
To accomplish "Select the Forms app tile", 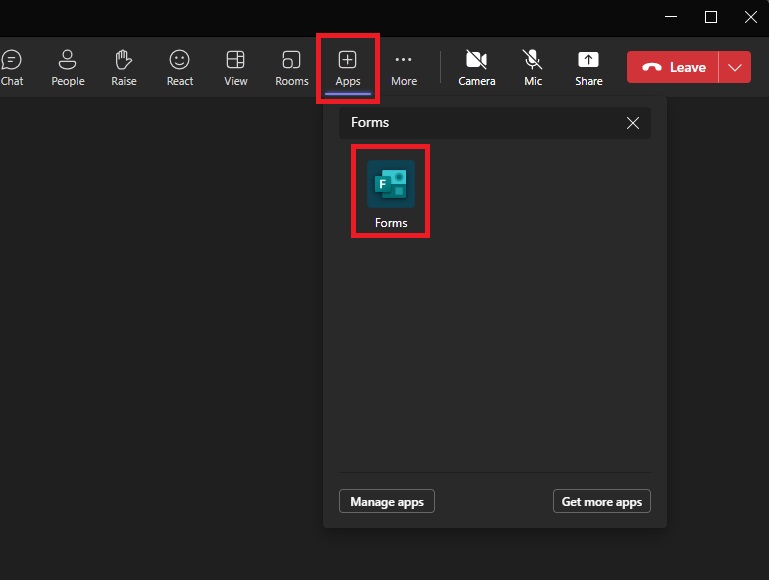I will click(x=391, y=193).
